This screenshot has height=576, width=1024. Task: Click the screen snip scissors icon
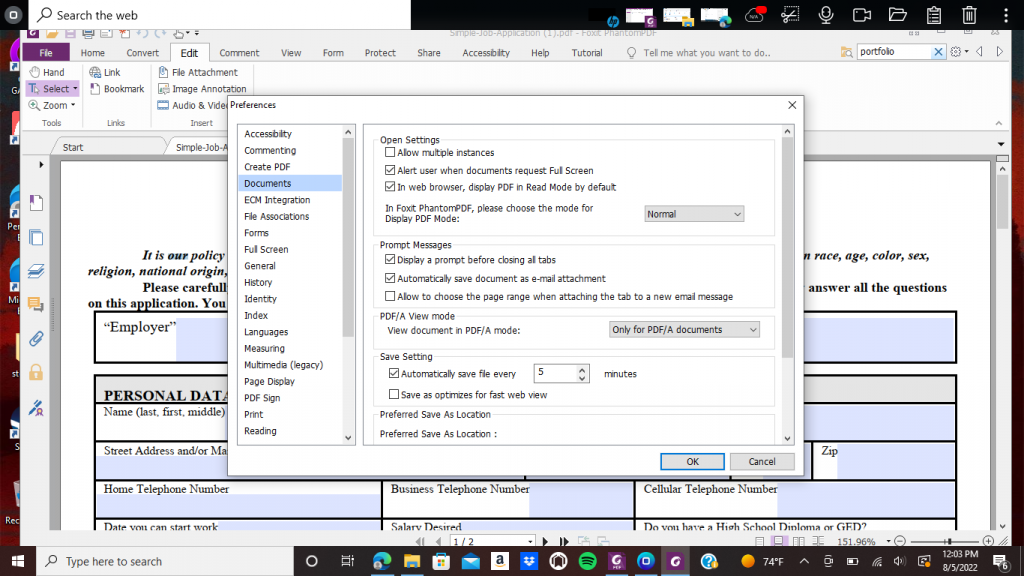click(x=790, y=14)
